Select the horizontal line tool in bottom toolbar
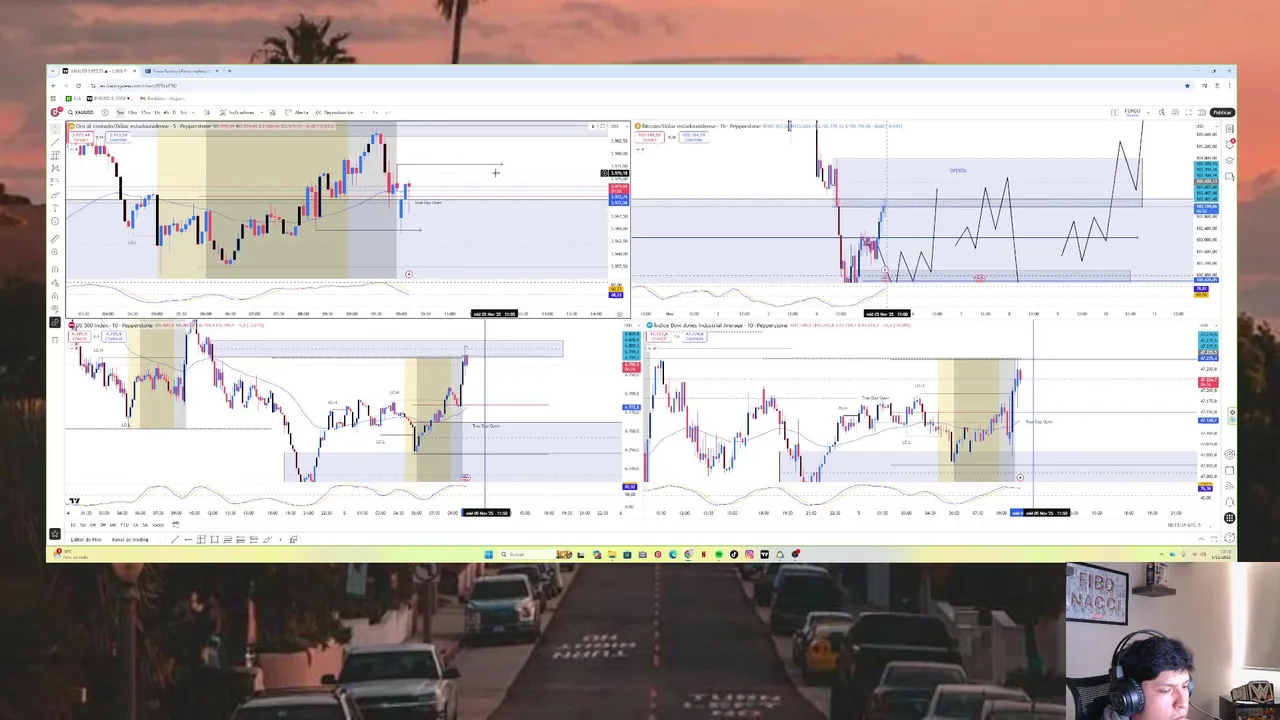Viewport: 1280px width, 720px height. [188, 540]
